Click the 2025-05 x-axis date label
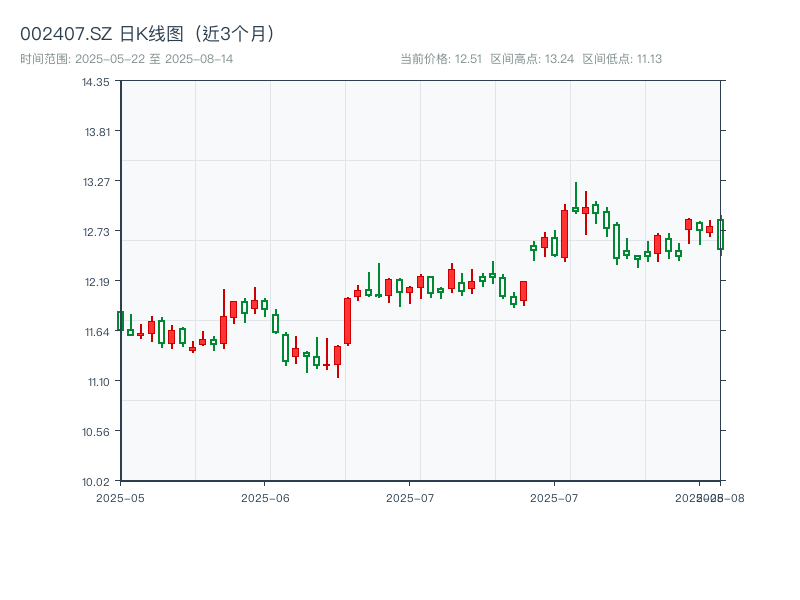This screenshot has height=600, width=800. [120, 497]
